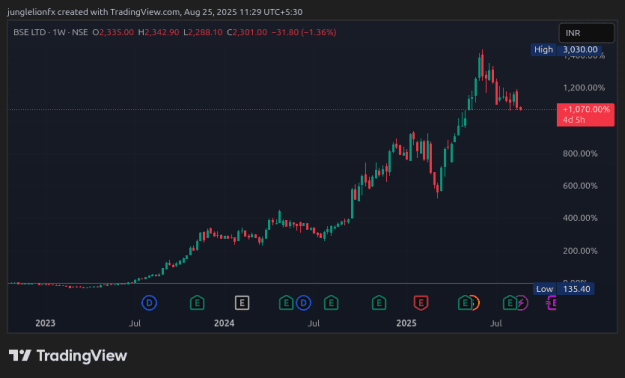The image size is (625, 378).
Task: Click the Jul label after 2025
Action: coord(496,323)
